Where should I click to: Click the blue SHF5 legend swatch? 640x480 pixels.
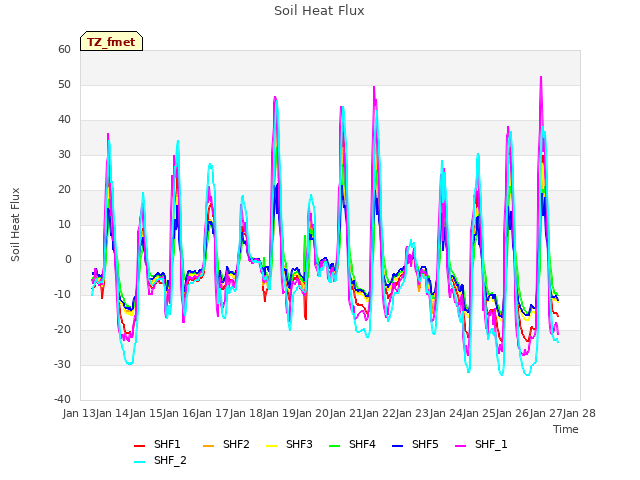pyautogui.click(x=398, y=446)
